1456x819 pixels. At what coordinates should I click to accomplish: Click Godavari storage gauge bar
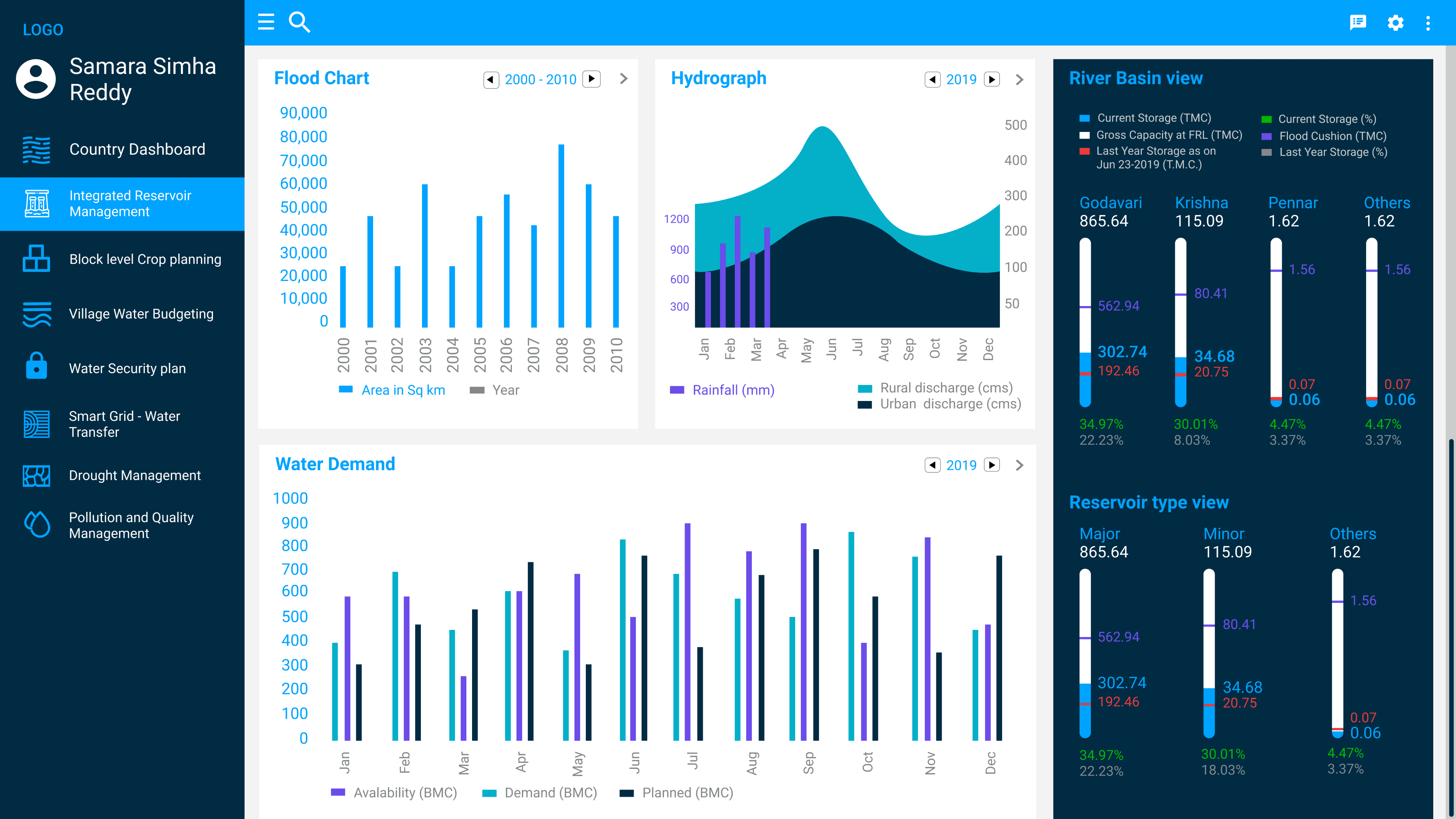pos(1085,322)
